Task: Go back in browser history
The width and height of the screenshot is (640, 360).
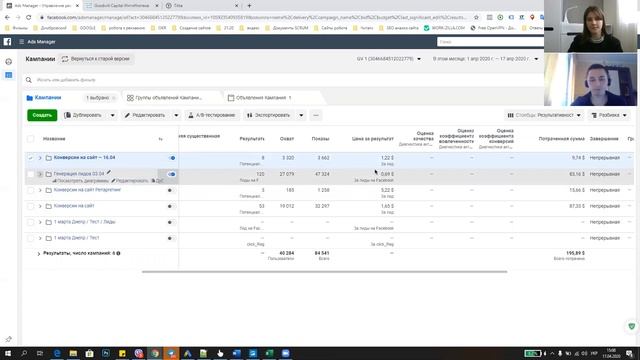Action: pyautogui.click(x=7, y=18)
